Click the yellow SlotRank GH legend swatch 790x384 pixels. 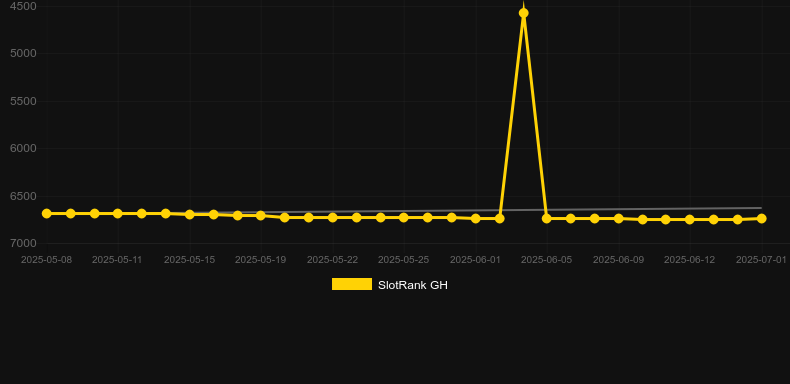click(x=352, y=284)
